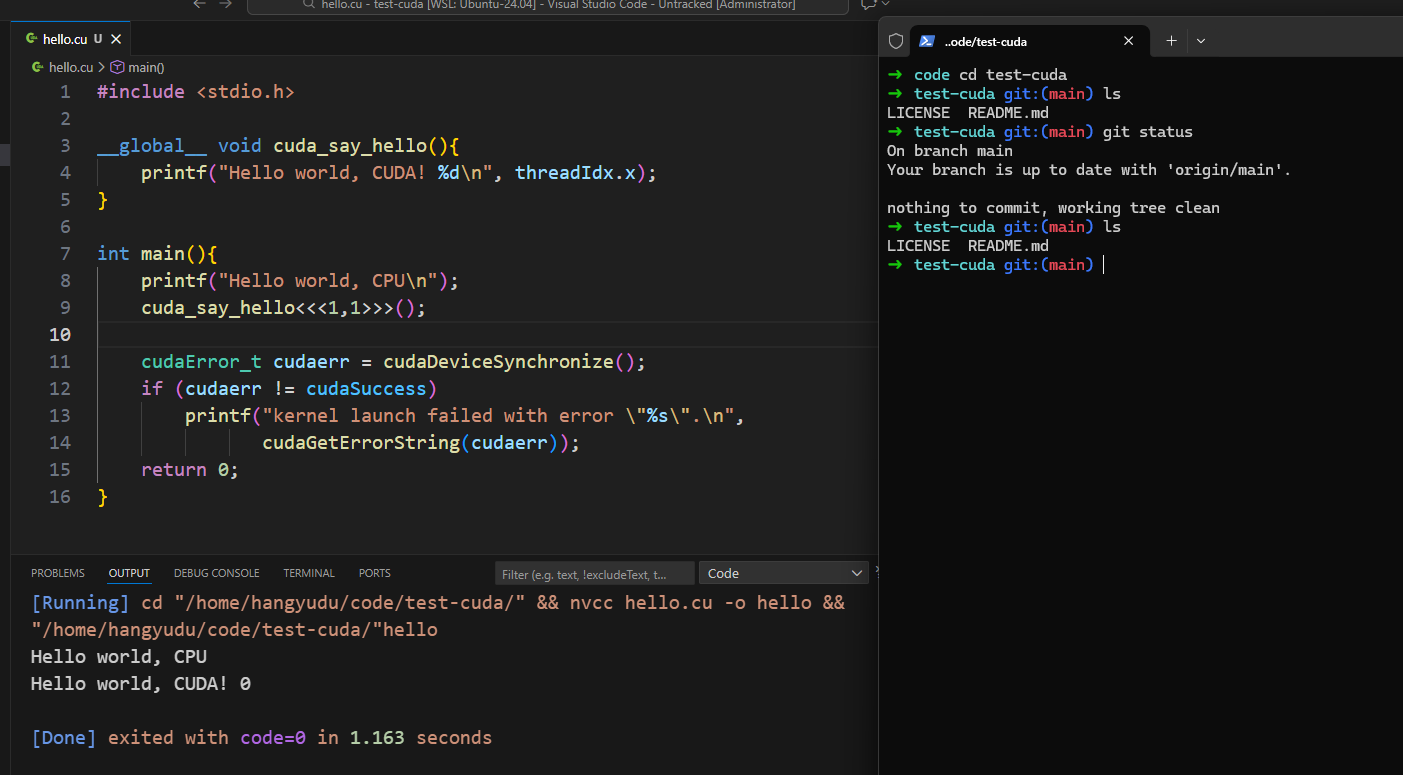Click line number 7 in the editor gutter
Viewport: 1403px width, 775px height.
point(65,253)
